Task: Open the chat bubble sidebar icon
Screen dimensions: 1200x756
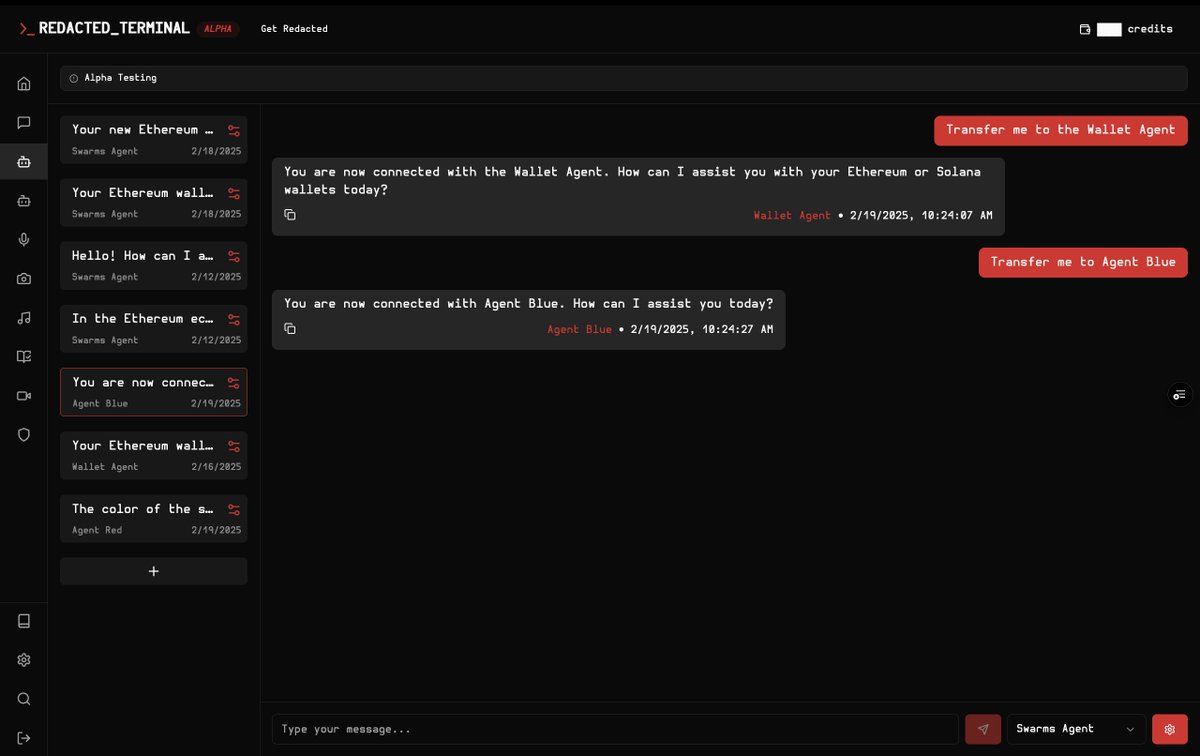Action: [x=24, y=122]
